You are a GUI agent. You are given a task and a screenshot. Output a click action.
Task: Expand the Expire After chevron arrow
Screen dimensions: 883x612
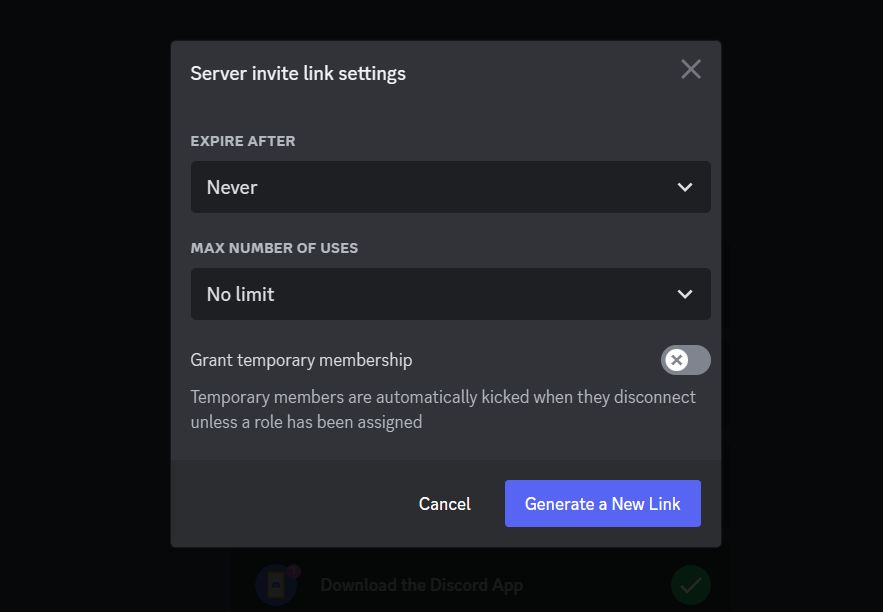click(685, 187)
